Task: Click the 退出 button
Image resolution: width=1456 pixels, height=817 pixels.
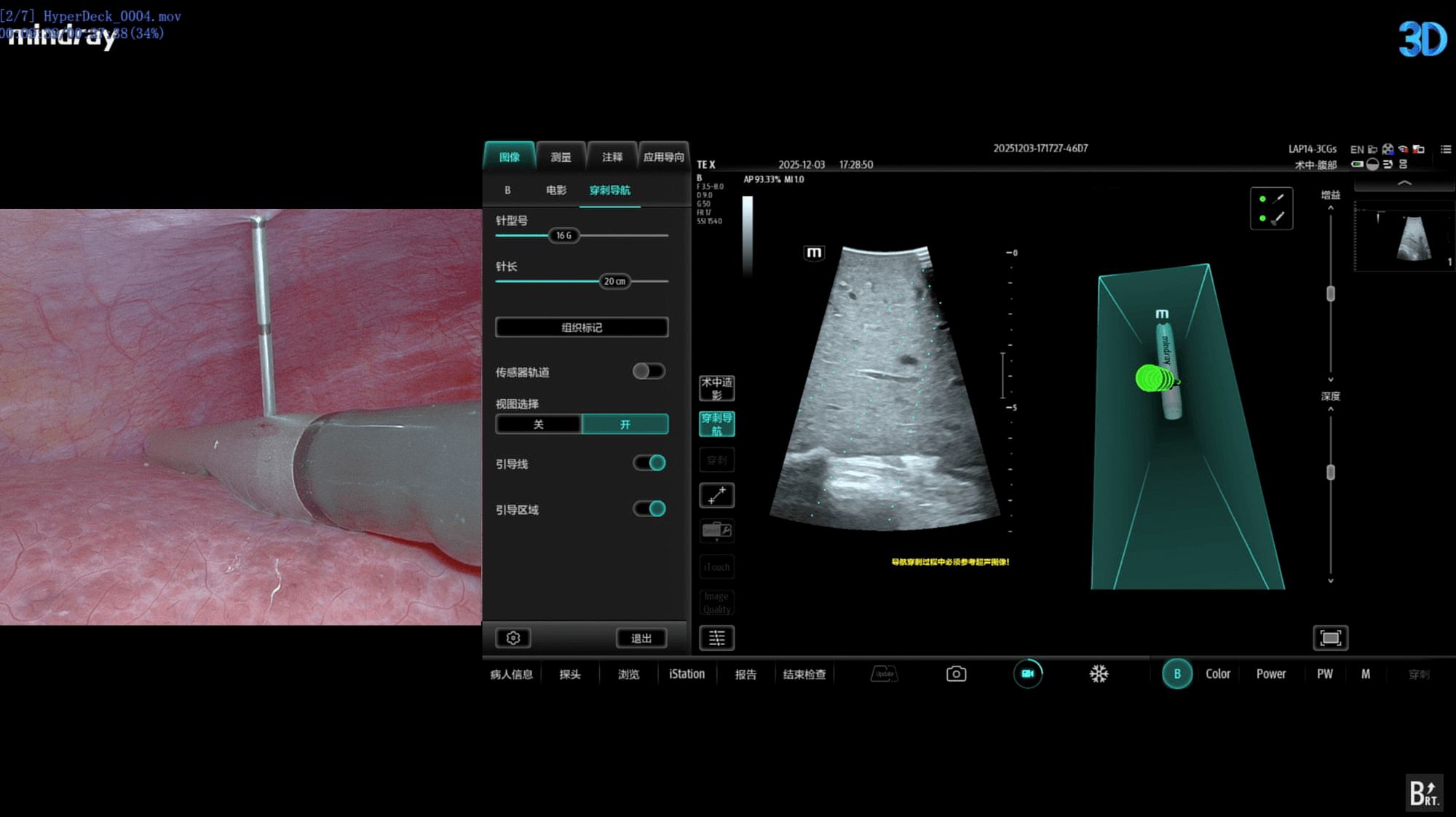Action: [x=641, y=638]
